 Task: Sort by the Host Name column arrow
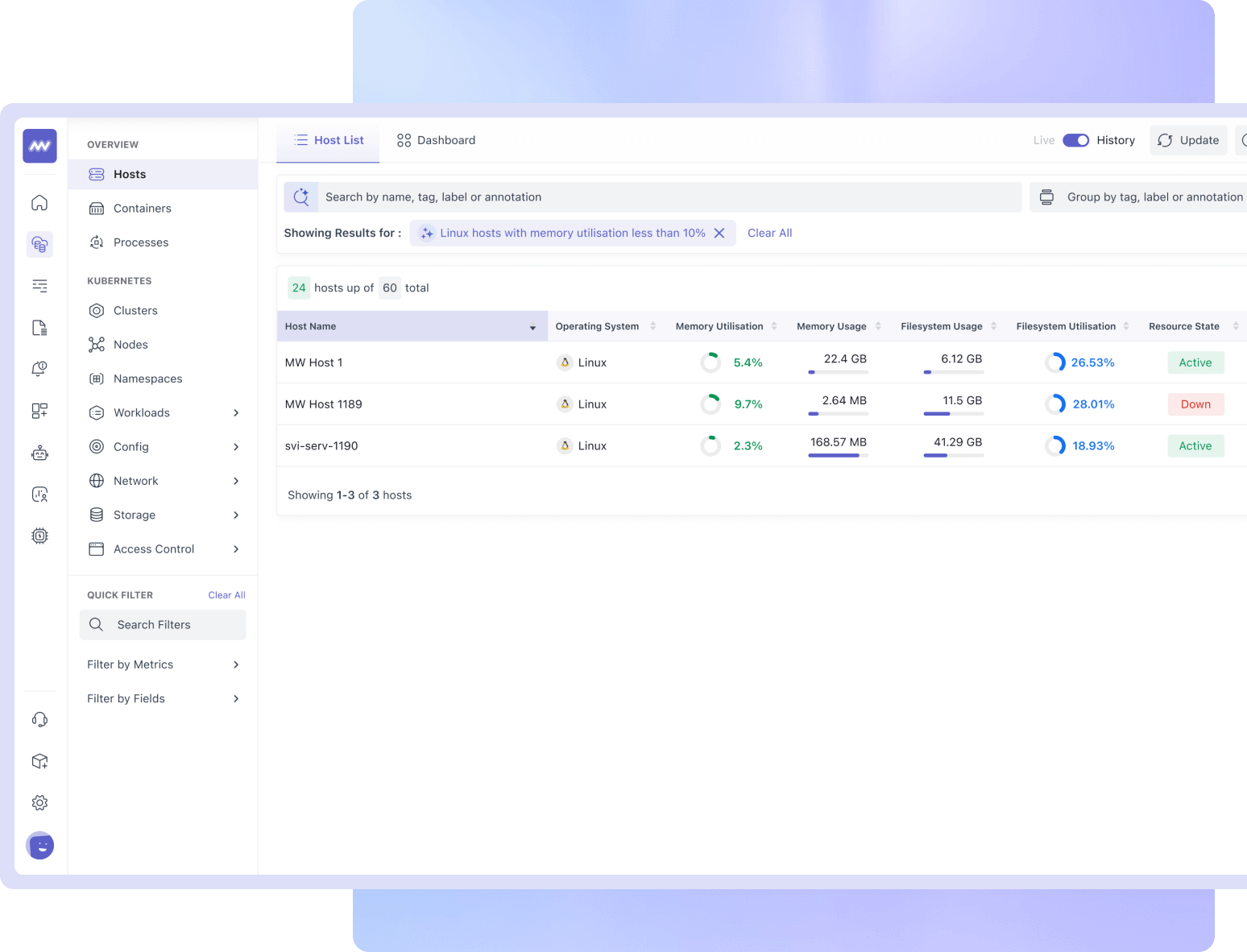[x=532, y=327]
